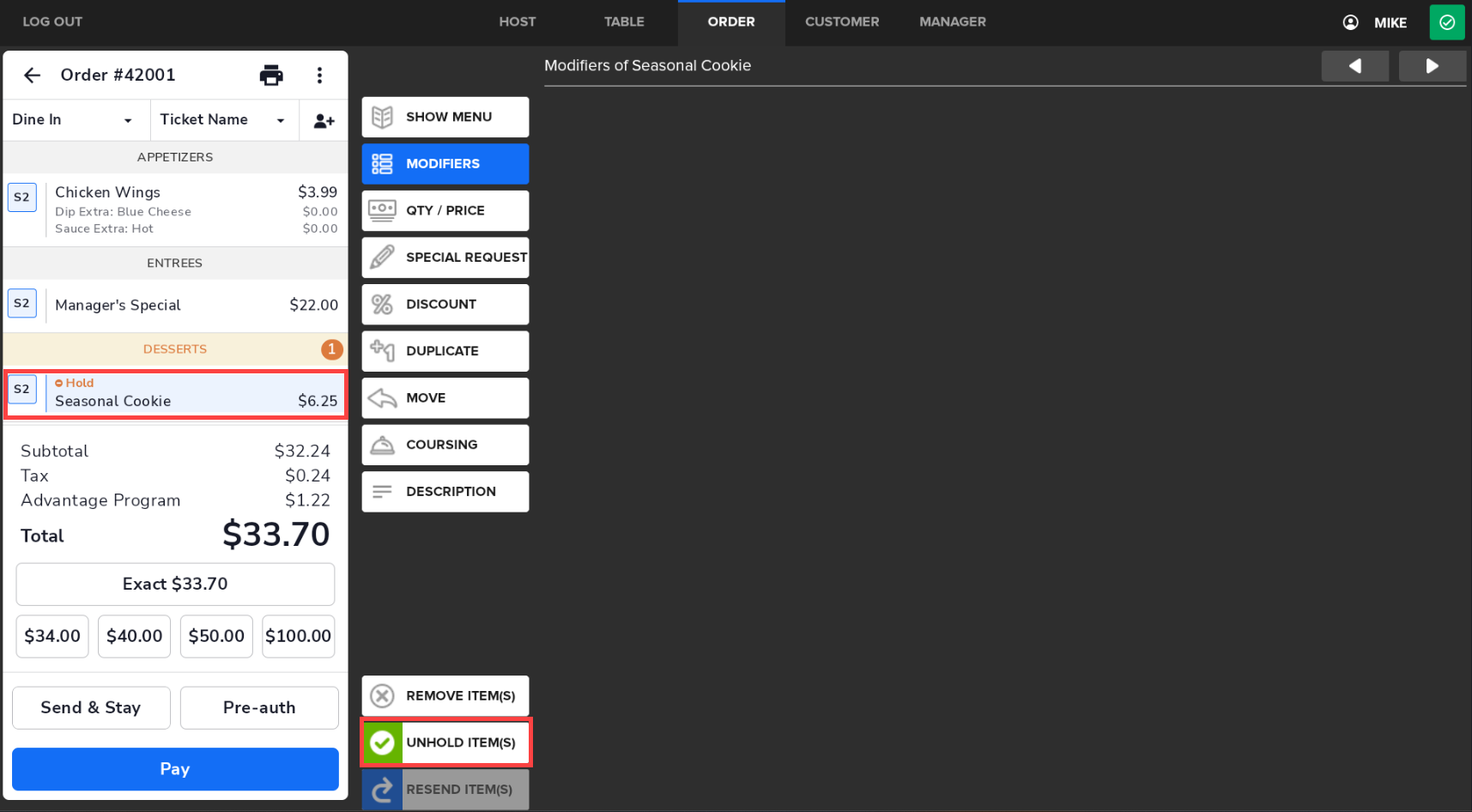Choose the $50.00 quick cash amount
Image resolution: width=1472 pixels, height=812 pixels.
(216, 636)
